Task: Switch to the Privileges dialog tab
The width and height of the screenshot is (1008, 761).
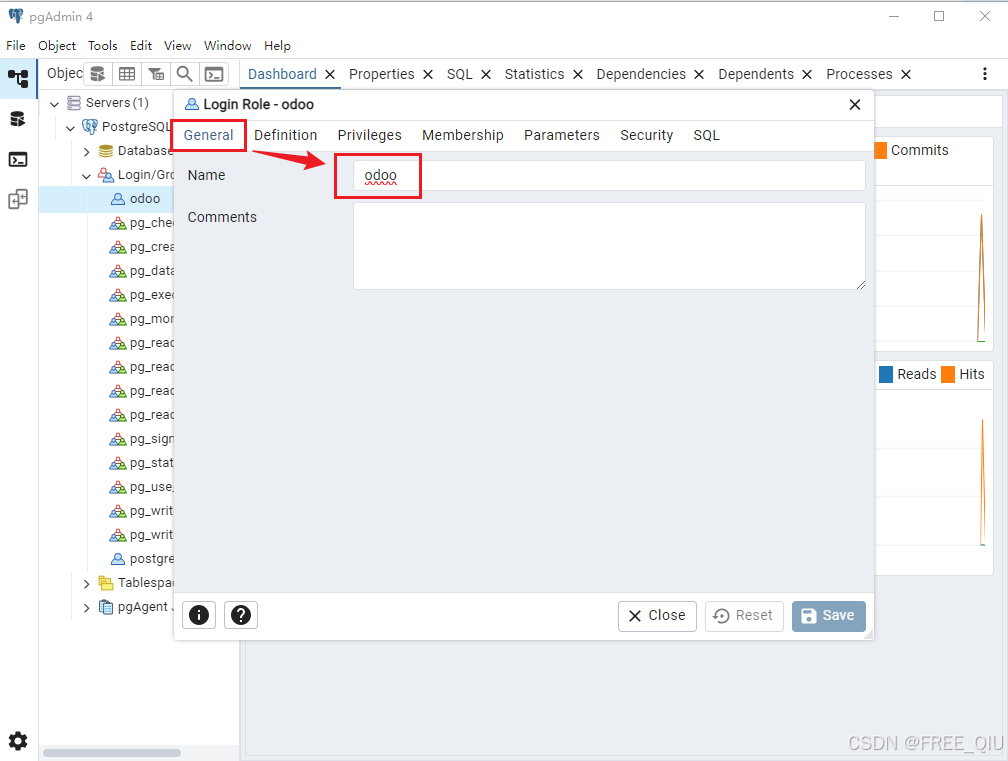Action: click(x=370, y=135)
